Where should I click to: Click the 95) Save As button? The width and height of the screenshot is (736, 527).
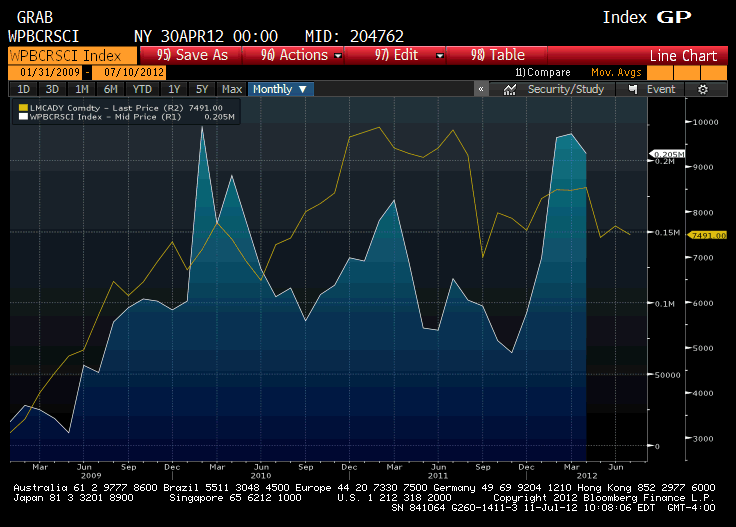click(192, 55)
